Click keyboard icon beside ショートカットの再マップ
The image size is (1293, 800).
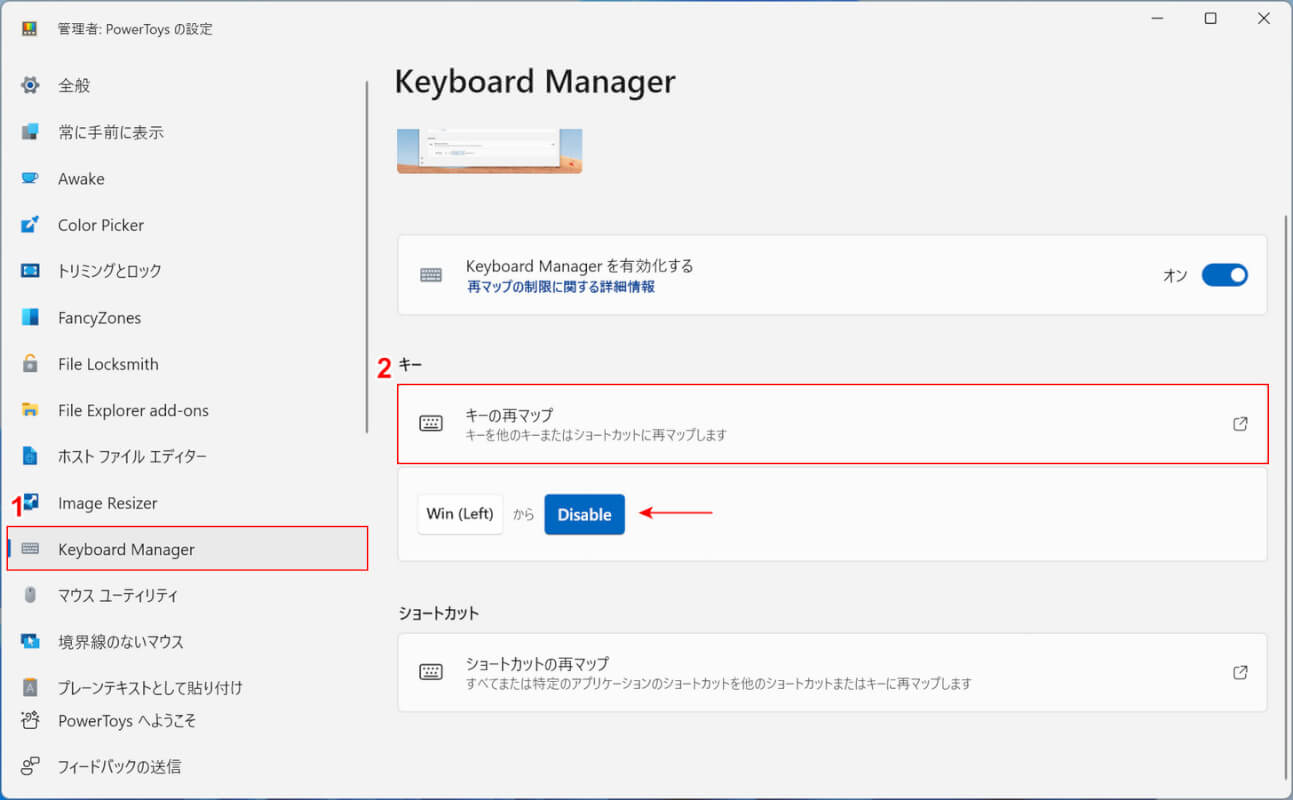point(431,672)
